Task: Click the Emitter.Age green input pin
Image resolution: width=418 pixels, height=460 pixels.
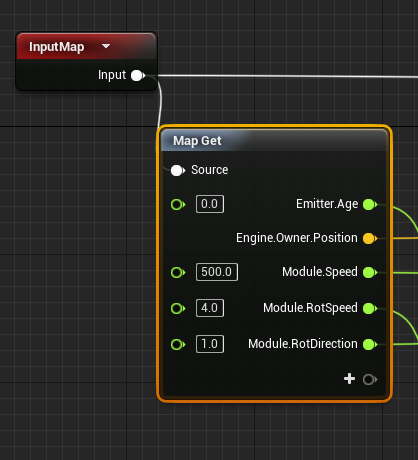Action: (x=178, y=204)
